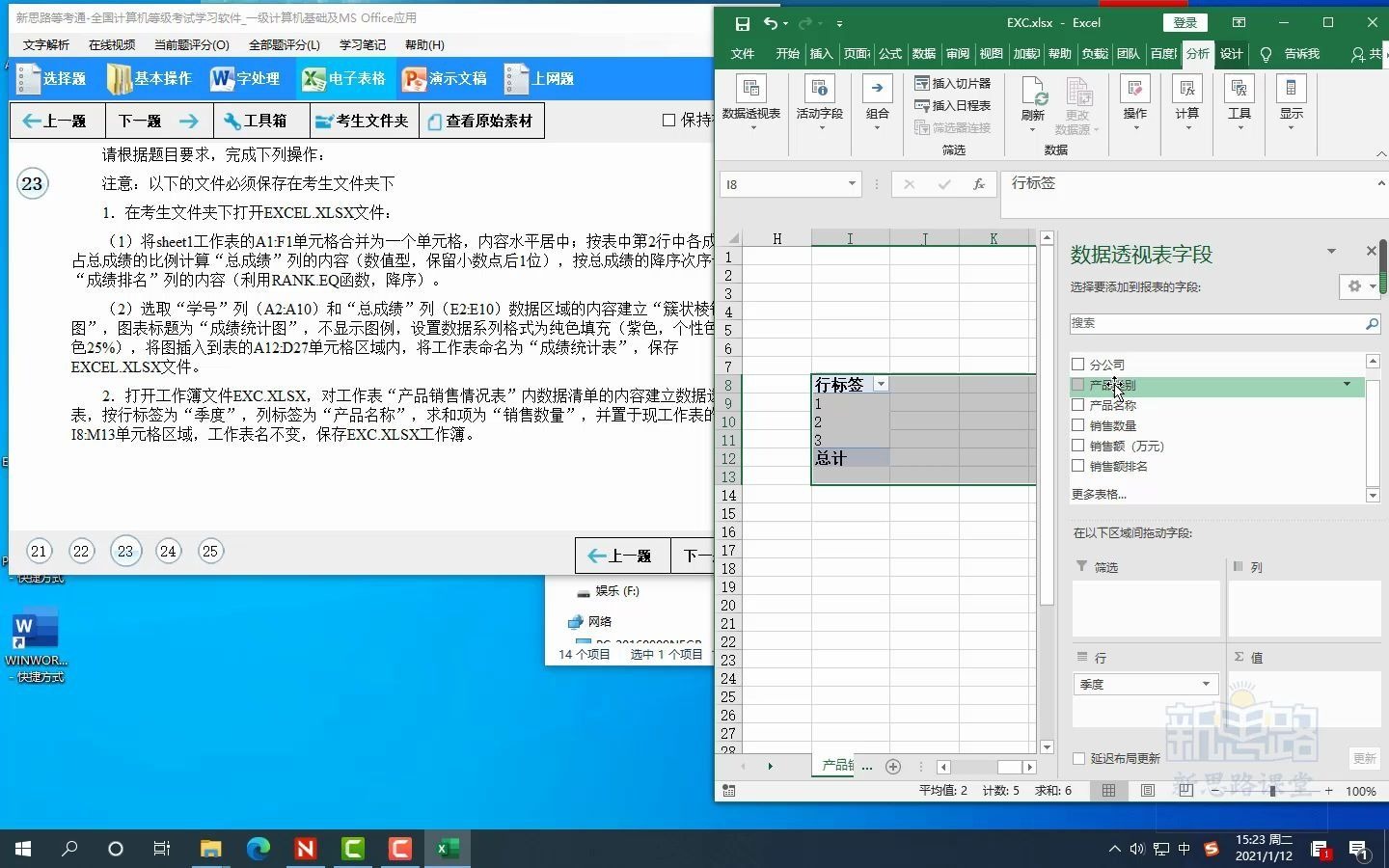Expand the 产品类别 field dropdown arrow

1347,385
